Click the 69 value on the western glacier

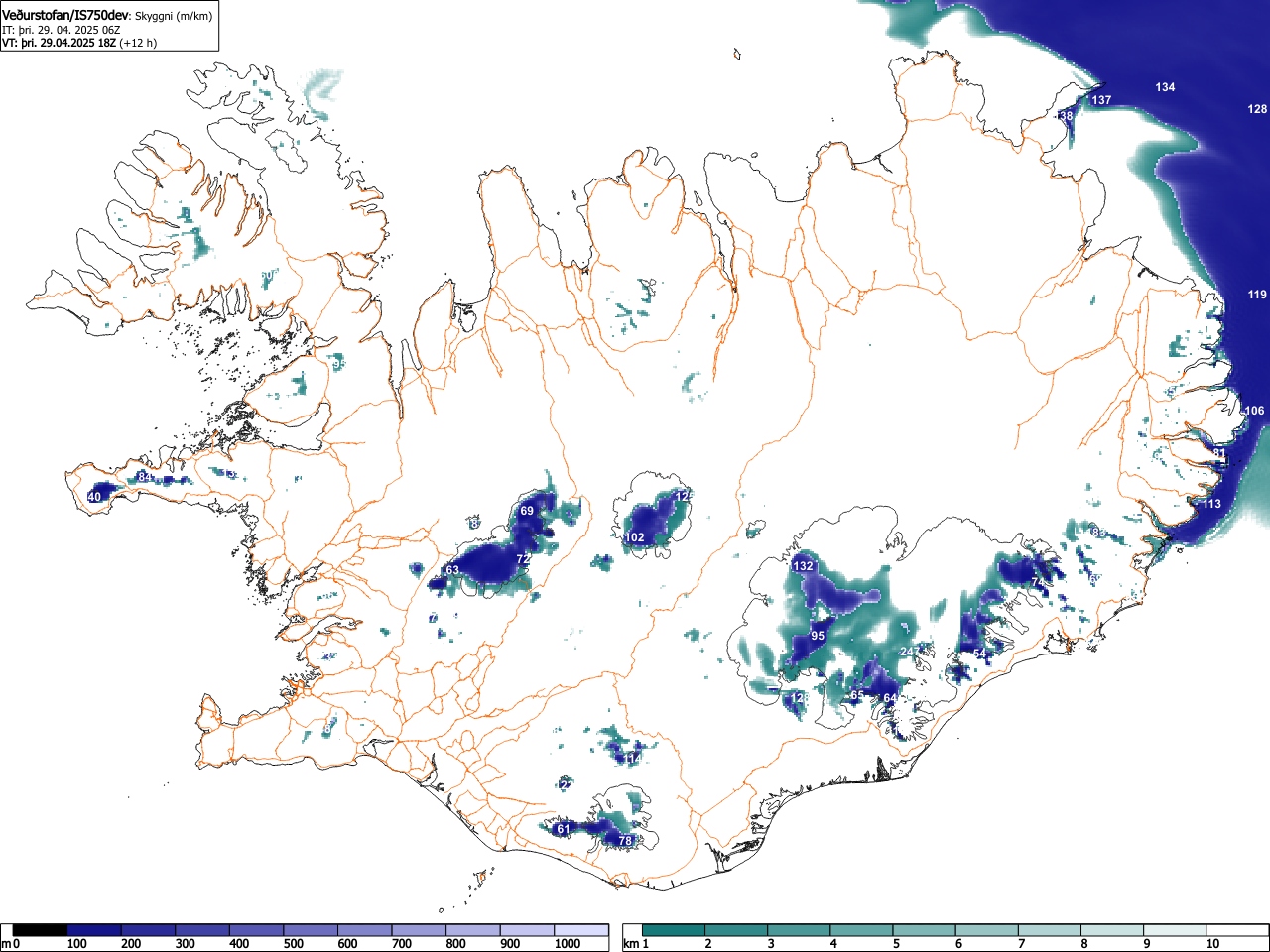tap(527, 510)
